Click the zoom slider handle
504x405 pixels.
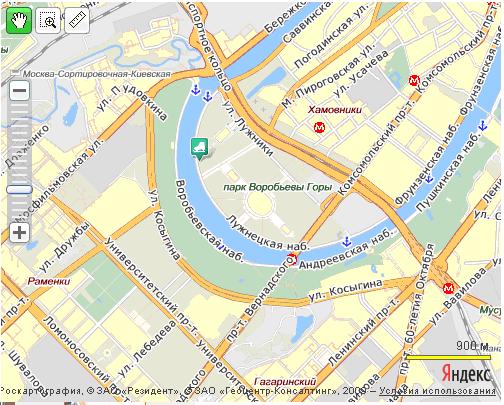point(19,189)
